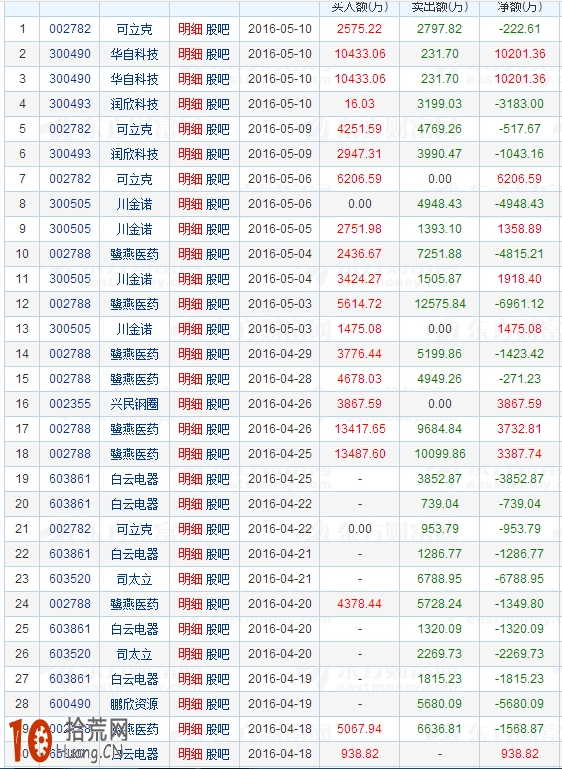Viewport: 562px width, 769px height.
Task: Open 鹭燕医药 name in row 10
Action: 134,254
